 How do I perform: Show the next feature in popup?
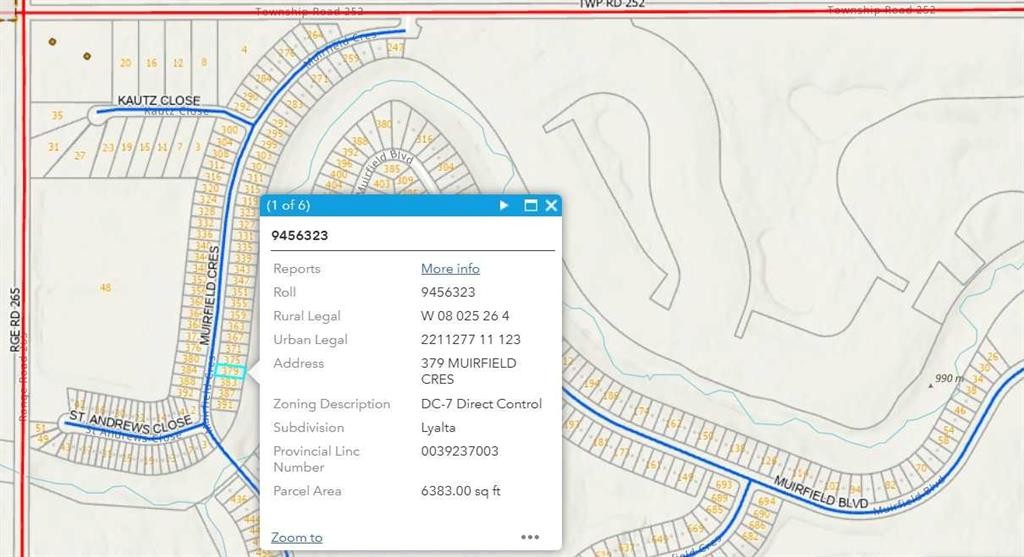(504, 206)
